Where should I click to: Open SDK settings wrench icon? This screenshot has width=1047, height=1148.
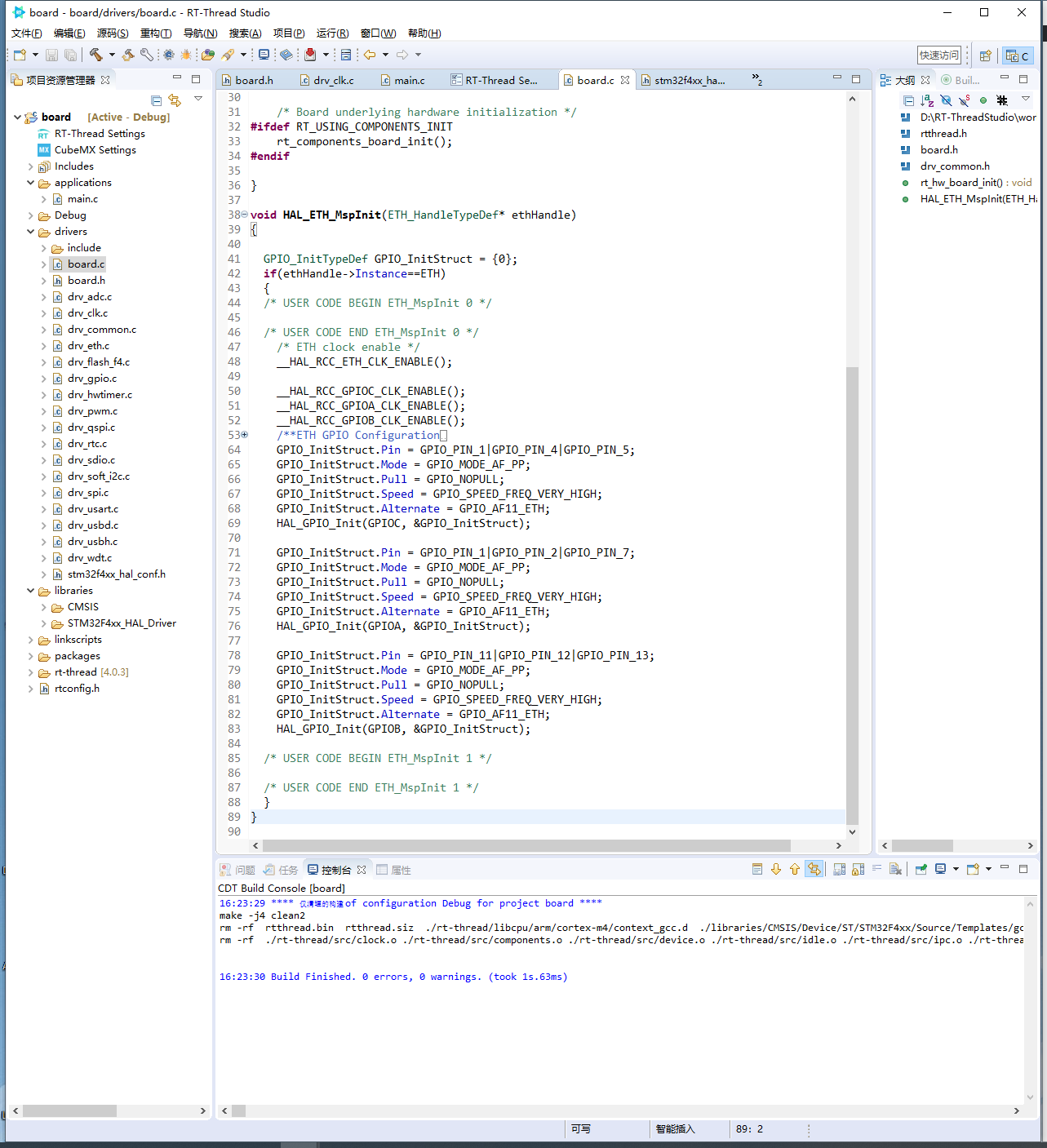click(147, 55)
